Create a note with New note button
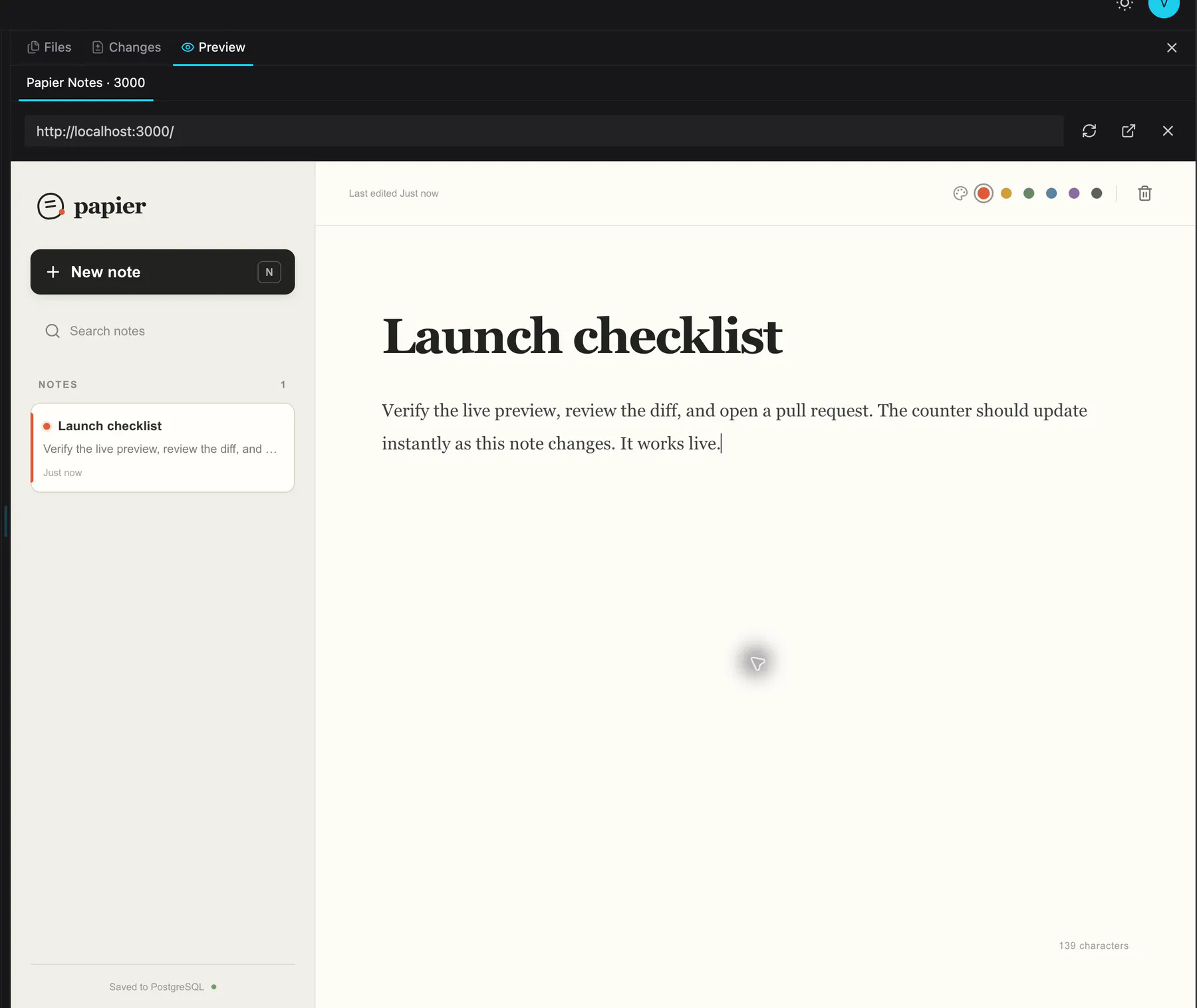This screenshot has height=1008, width=1197. [x=162, y=272]
